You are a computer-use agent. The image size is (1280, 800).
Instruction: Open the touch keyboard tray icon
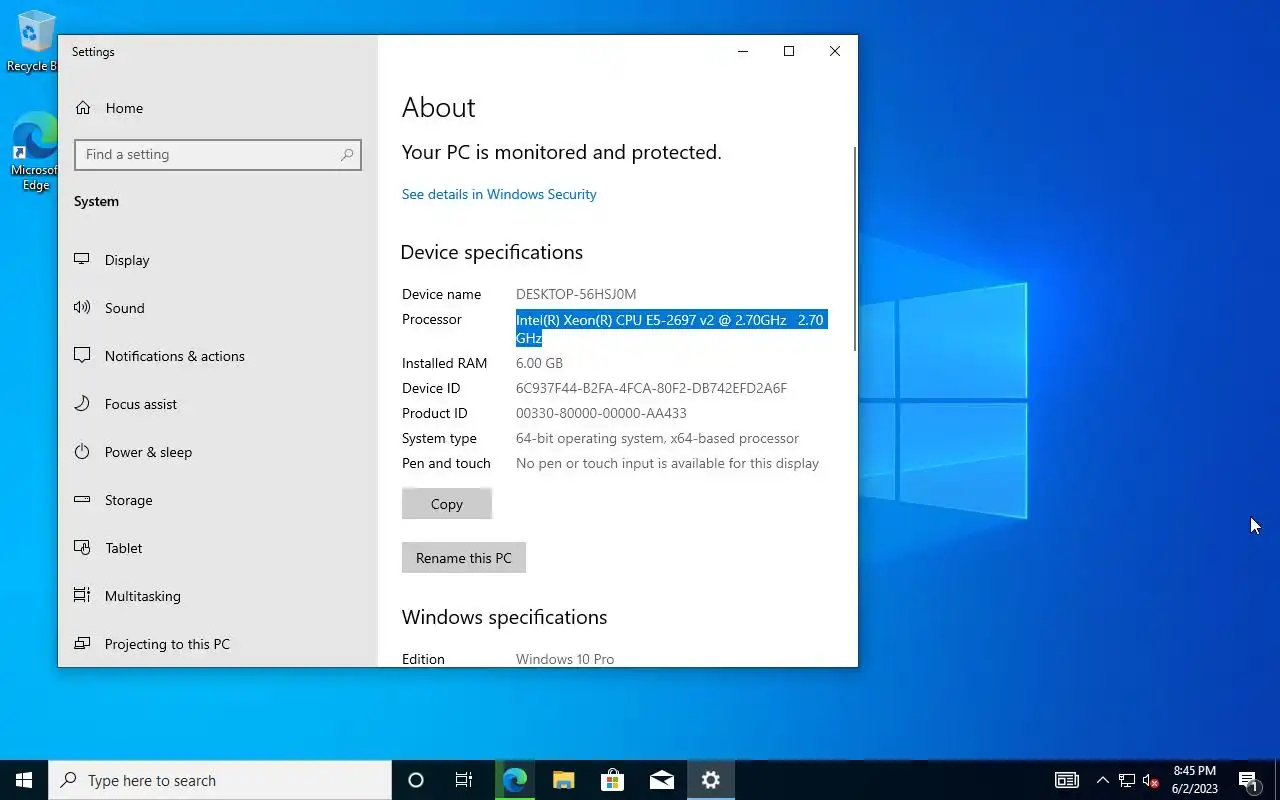tap(1067, 780)
